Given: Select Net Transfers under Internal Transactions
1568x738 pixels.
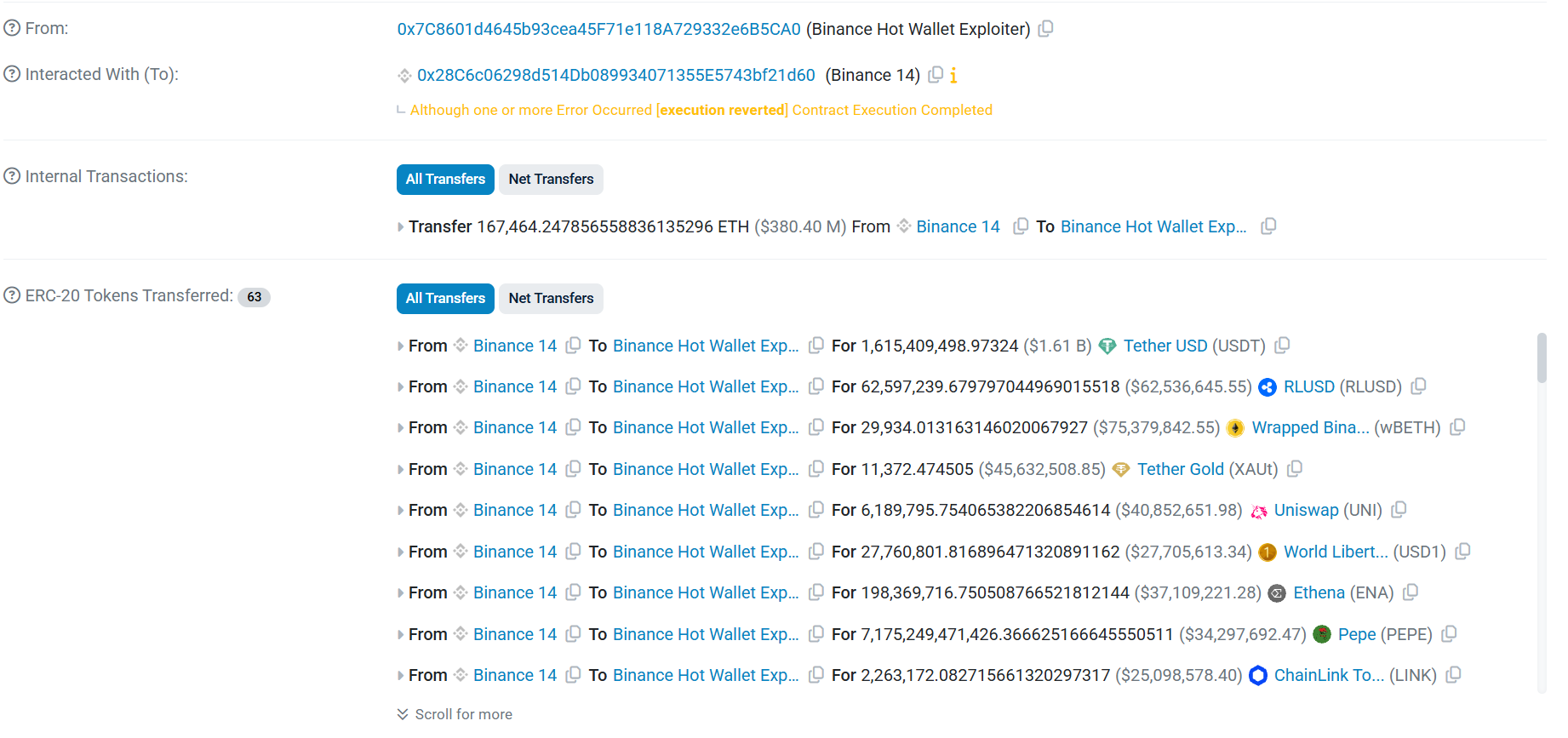Looking at the screenshot, I should click(x=551, y=179).
